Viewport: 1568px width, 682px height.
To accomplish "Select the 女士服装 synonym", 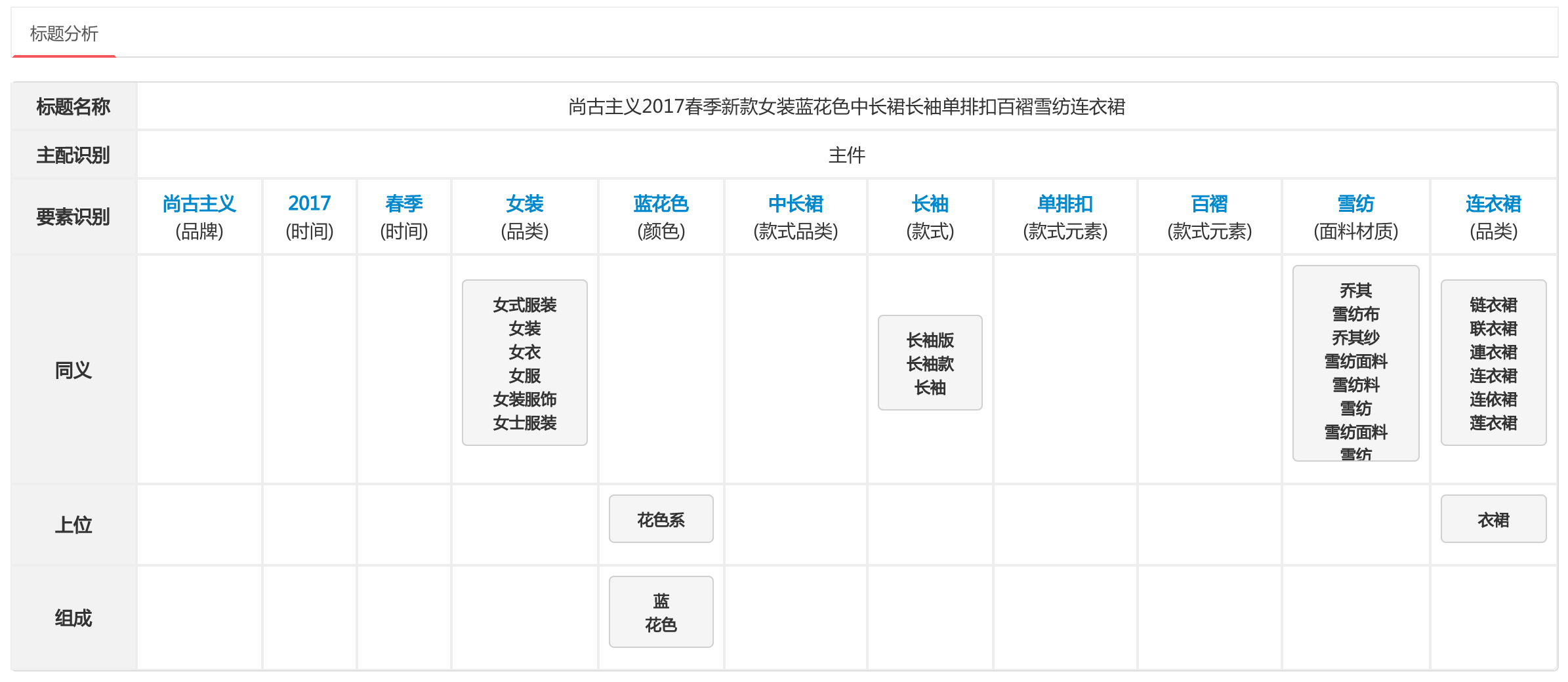I will pyautogui.click(x=525, y=423).
